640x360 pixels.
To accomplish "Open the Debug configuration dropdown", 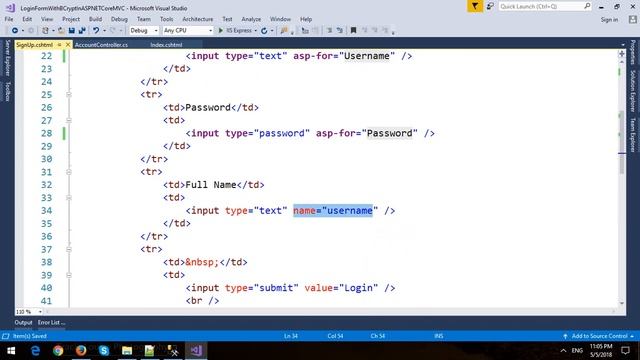I will pyautogui.click(x=144, y=31).
